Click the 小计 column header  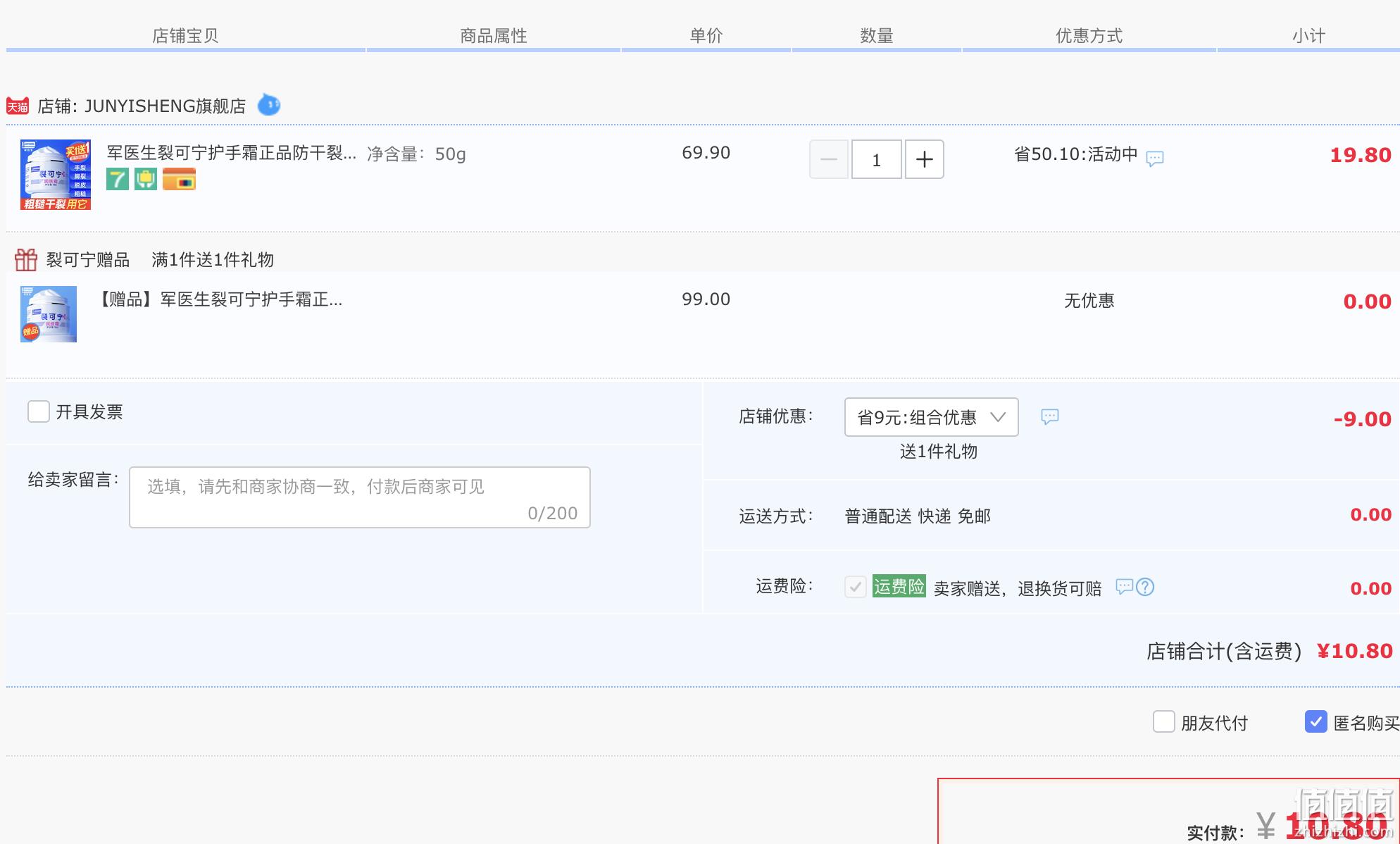tap(1309, 36)
